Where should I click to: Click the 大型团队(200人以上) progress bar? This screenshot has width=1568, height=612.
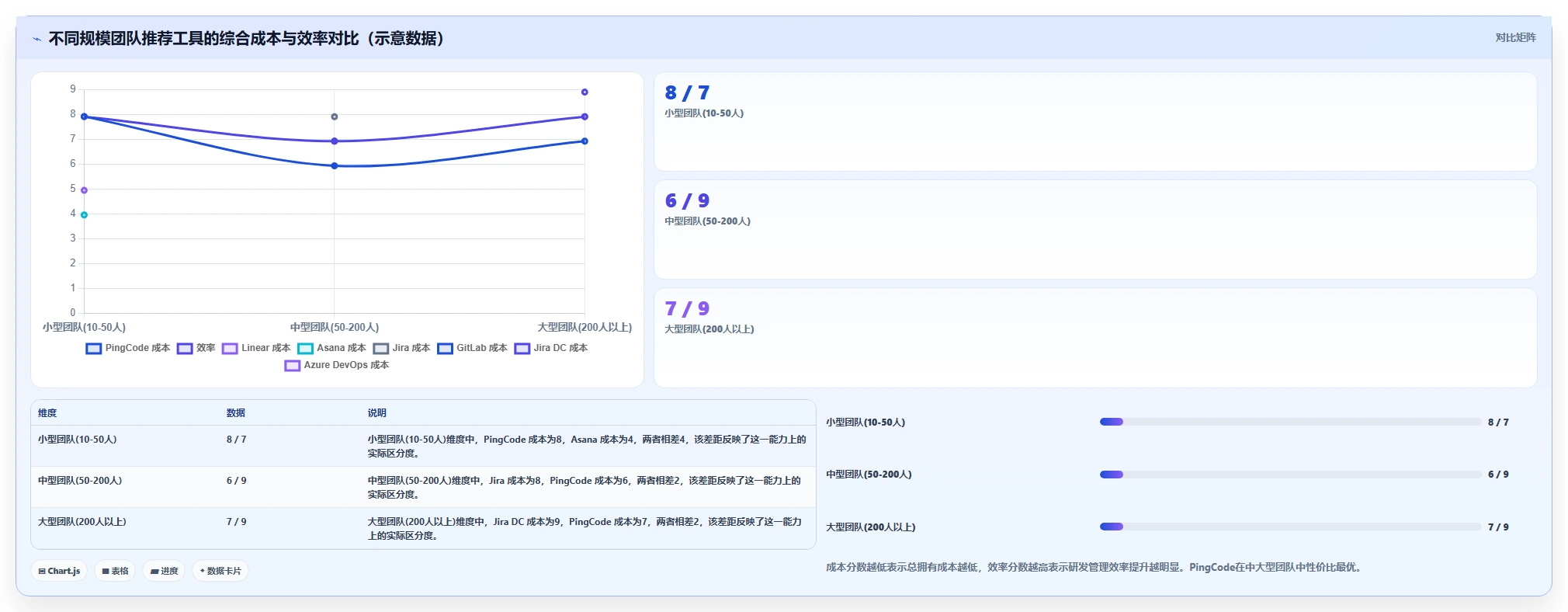(1290, 527)
